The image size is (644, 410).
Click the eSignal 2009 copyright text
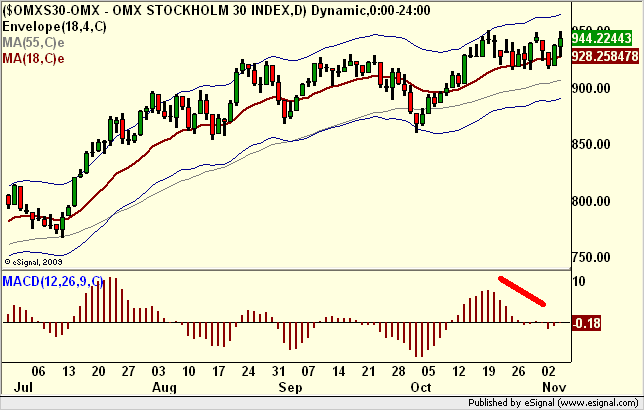pyautogui.click(x=33, y=262)
